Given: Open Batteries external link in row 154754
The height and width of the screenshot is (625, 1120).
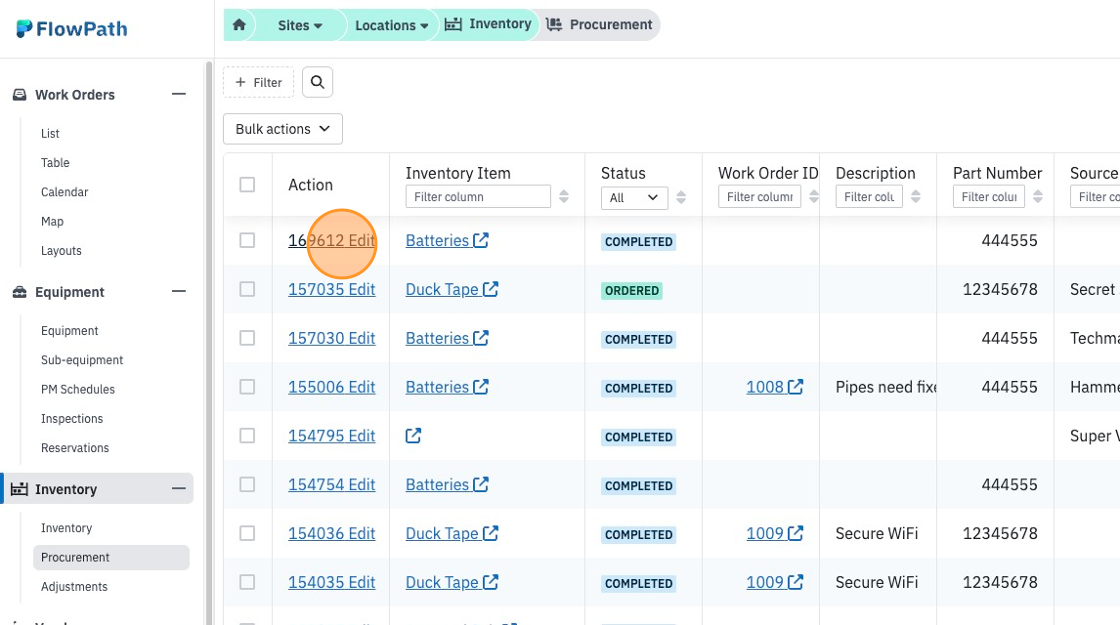Looking at the screenshot, I should click(x=481, y=484).
